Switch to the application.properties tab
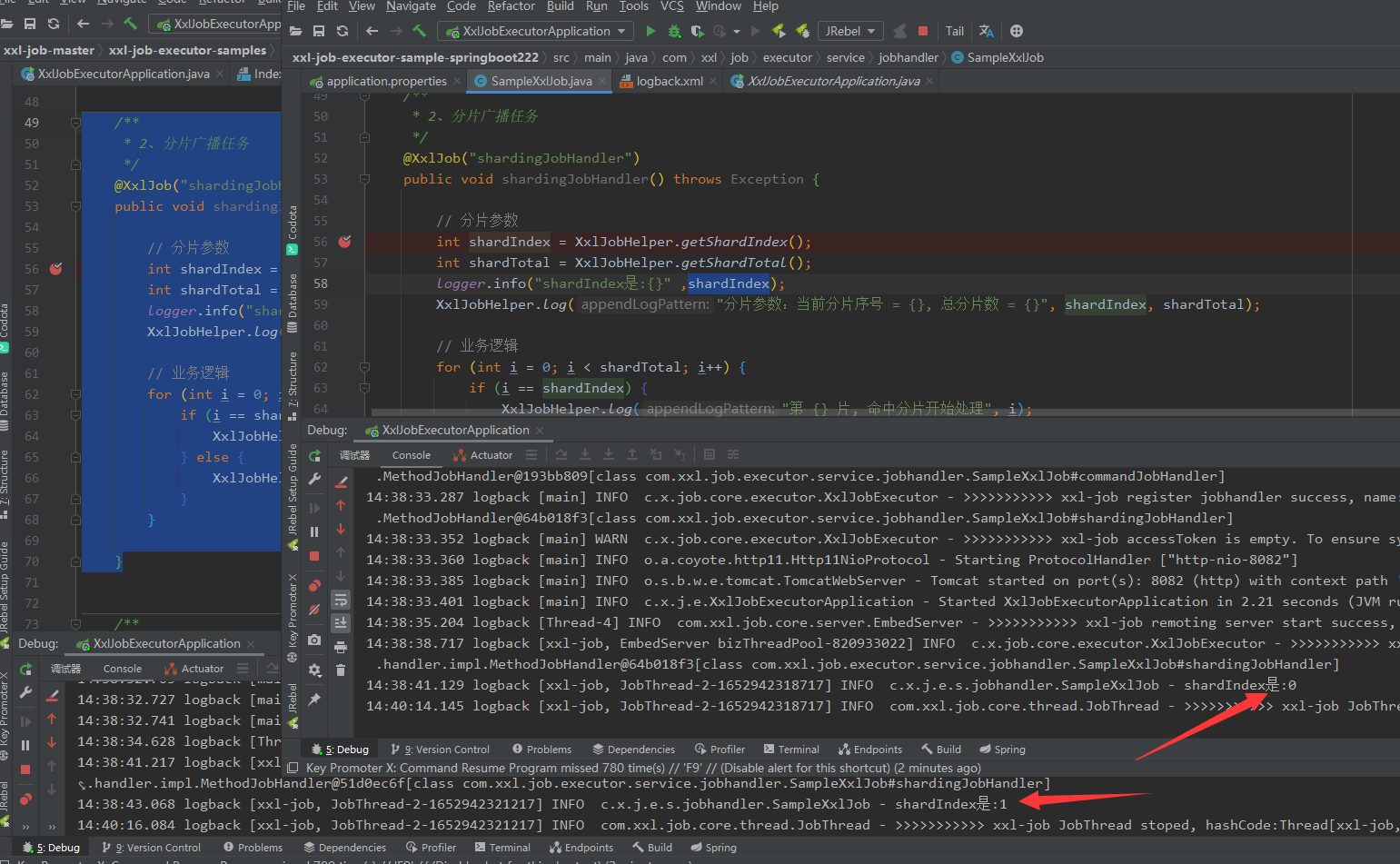The width and height of the screenshot is (1400, 864). 386,81
